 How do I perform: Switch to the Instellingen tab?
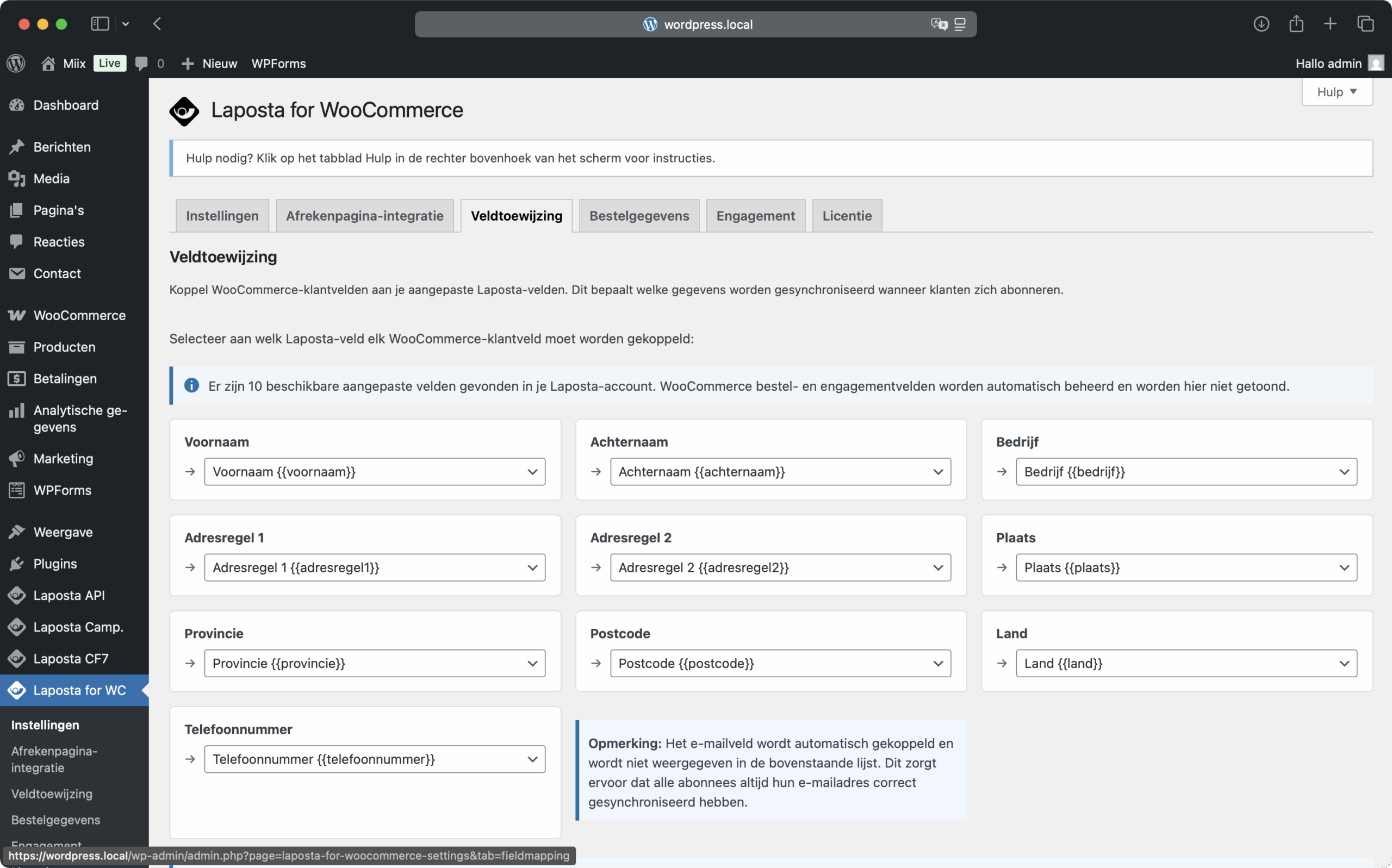tap(222, 216)
